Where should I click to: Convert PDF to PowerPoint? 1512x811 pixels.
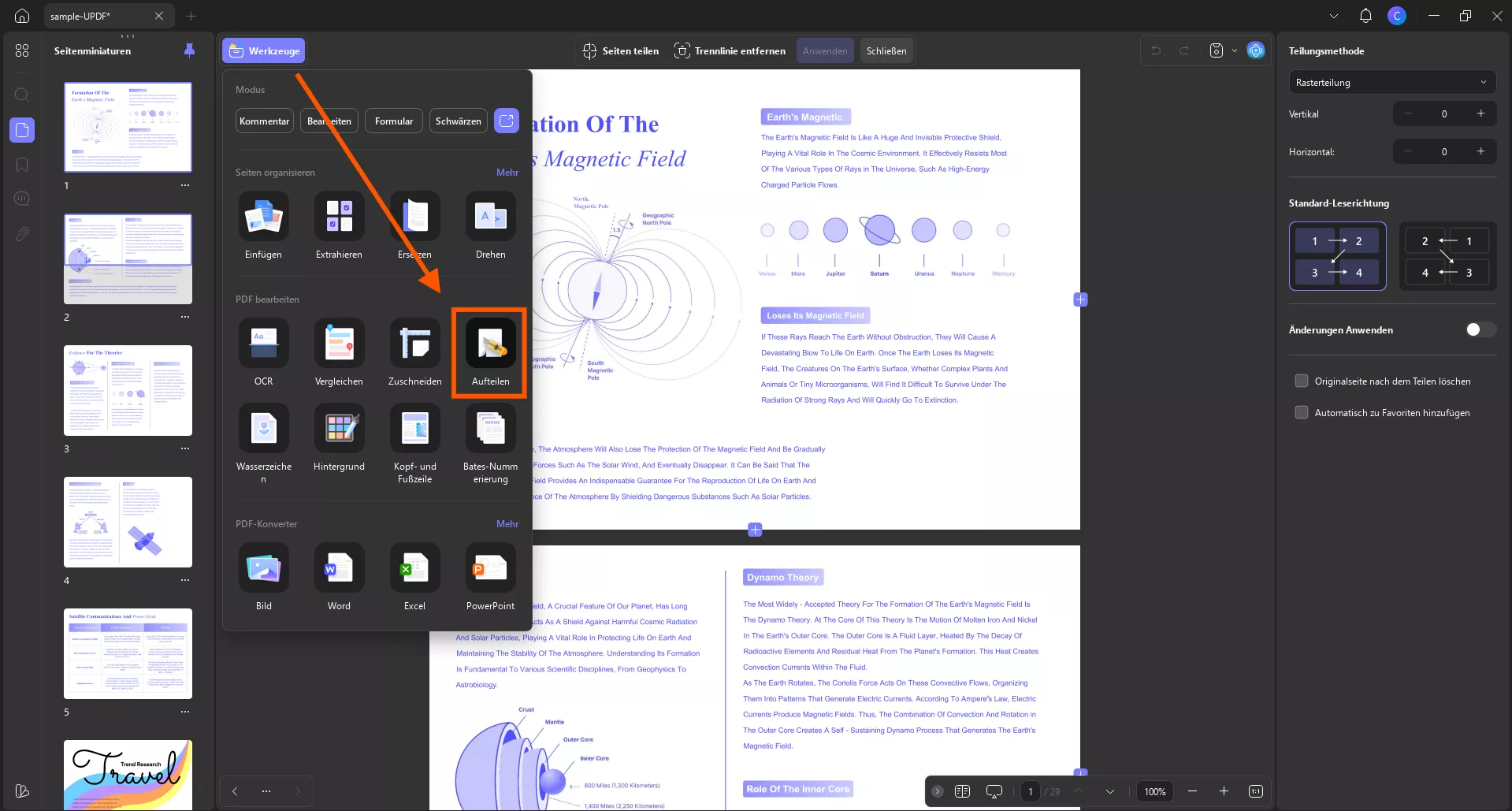[490, 577]
